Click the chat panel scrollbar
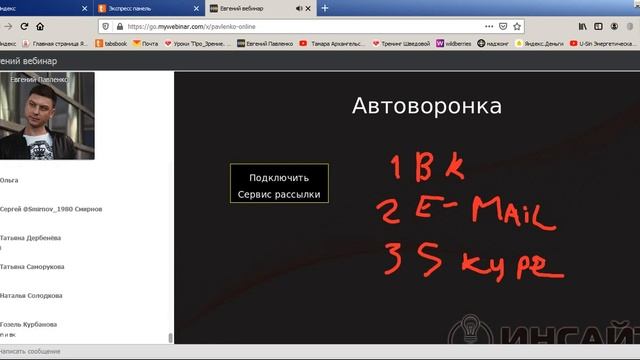Screen dimensions: 640x360 click(171, 338)
